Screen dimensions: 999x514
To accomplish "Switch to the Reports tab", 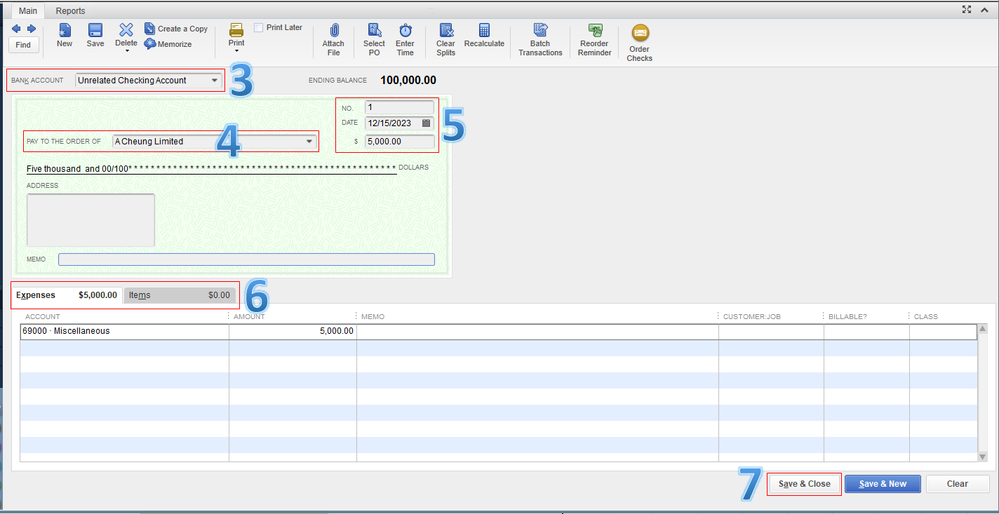I will [70, 11].
